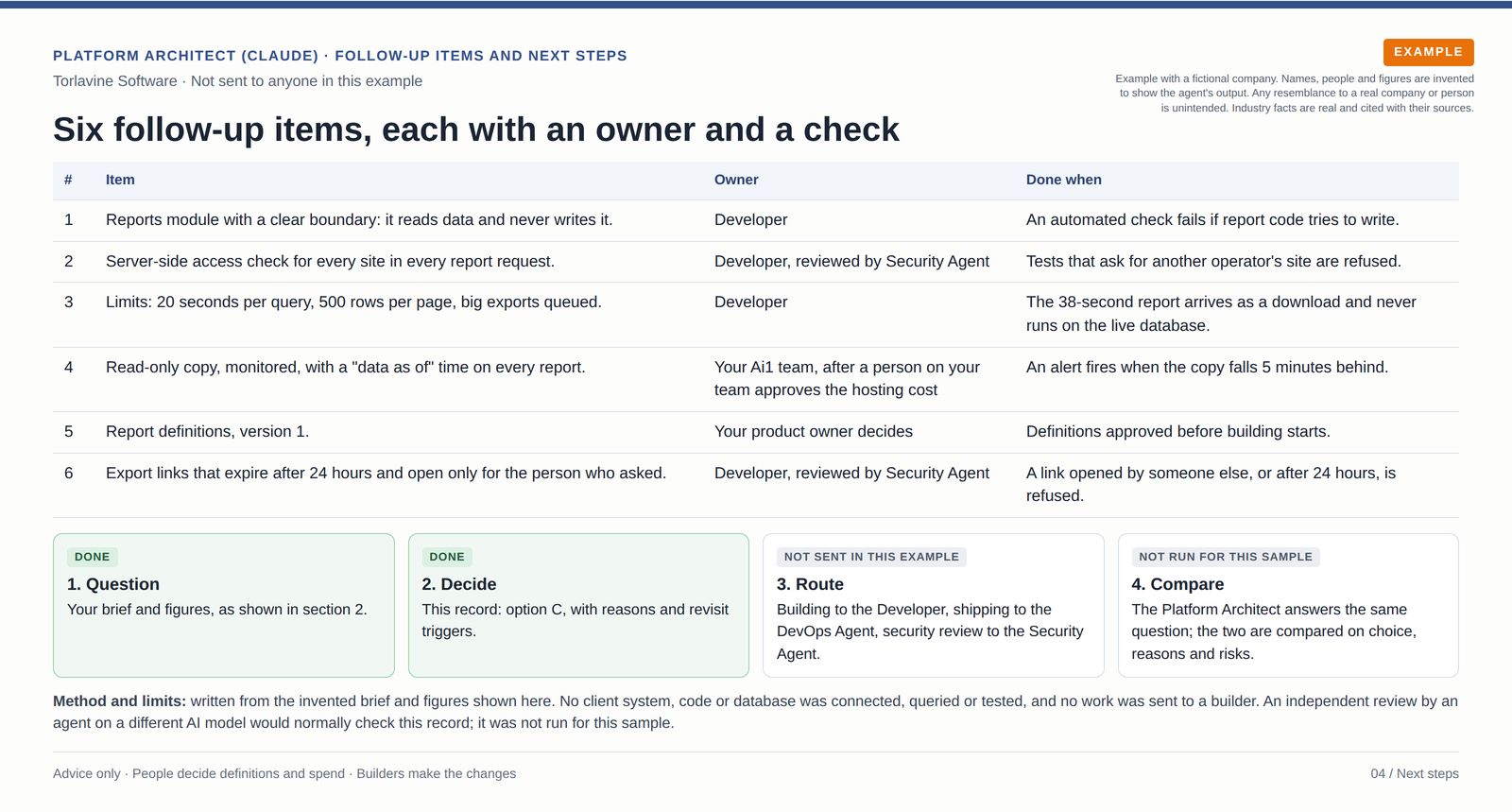
Task: Click the 'NOT SENT IN THIS EXAMPLE' badge
Action: pyautogui.click(x=871, y=557)
